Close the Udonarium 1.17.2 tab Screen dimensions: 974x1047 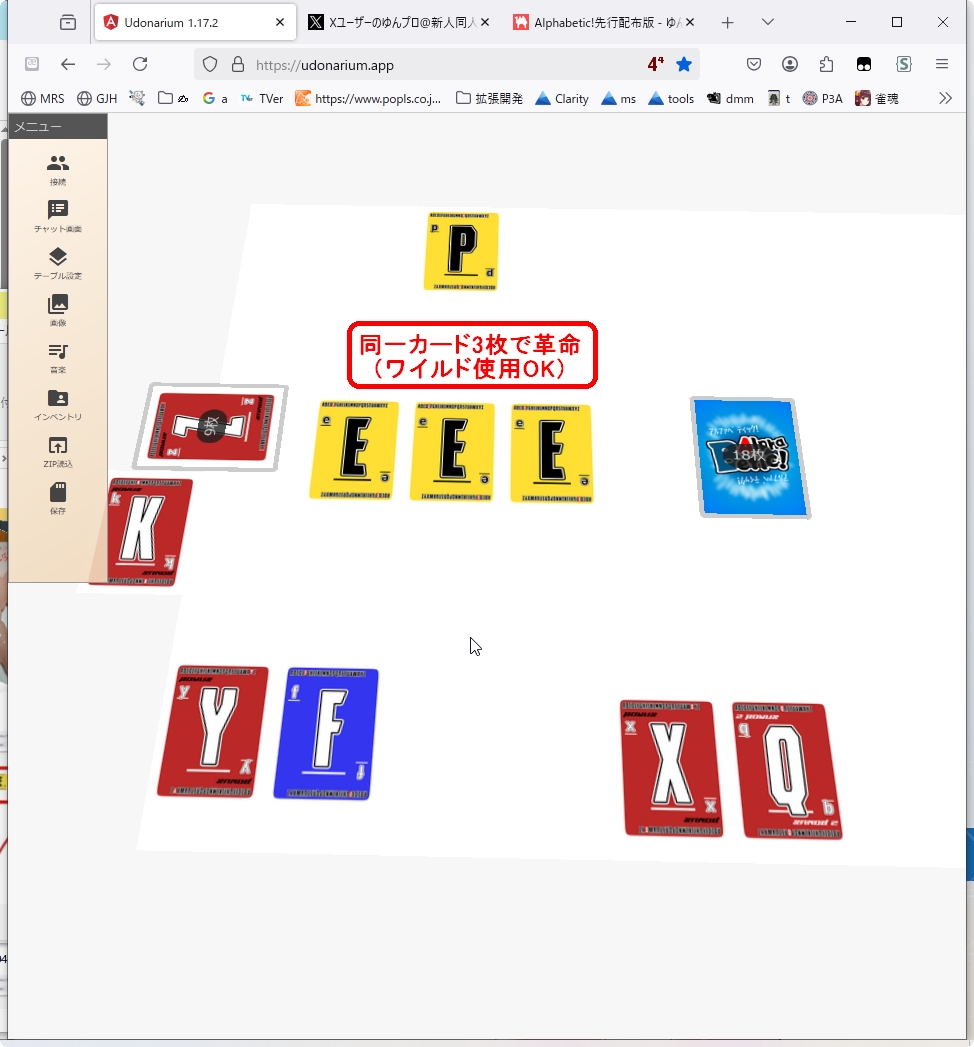(x=280, y=22)
